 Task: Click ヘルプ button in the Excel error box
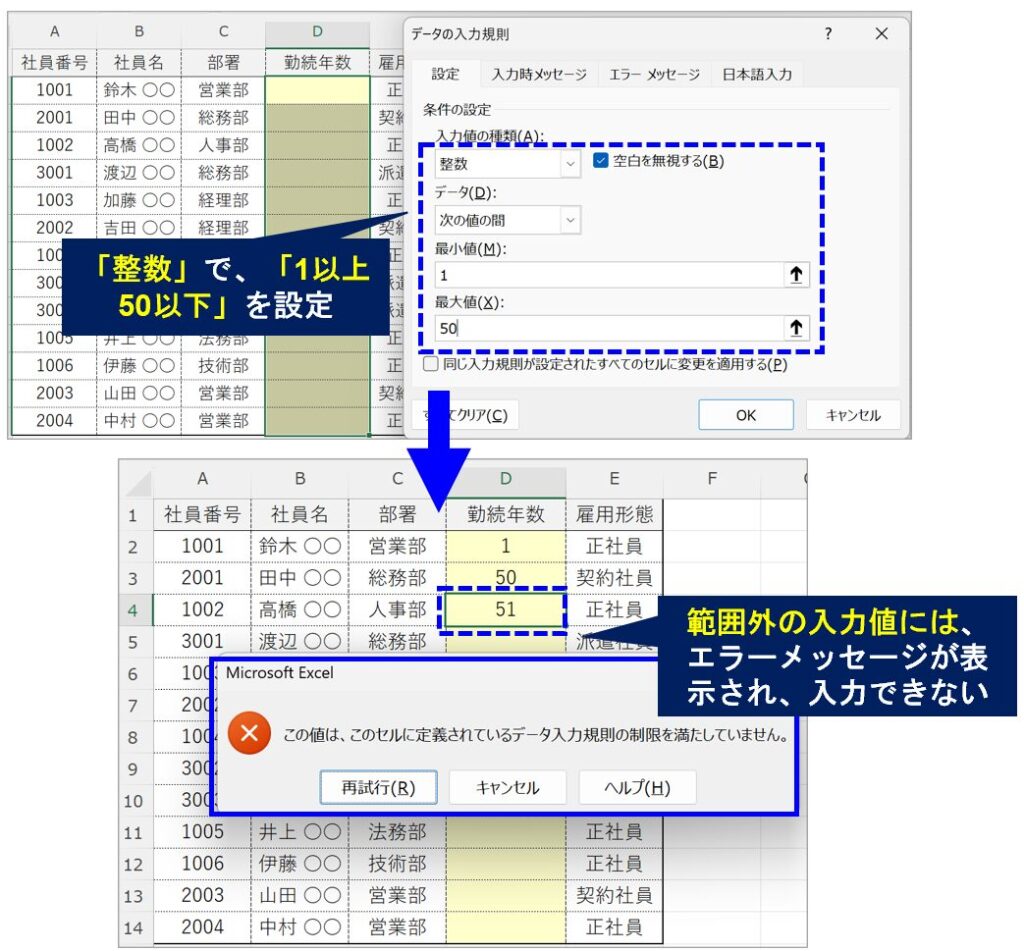pyautogui.click(x=637, y=787)
